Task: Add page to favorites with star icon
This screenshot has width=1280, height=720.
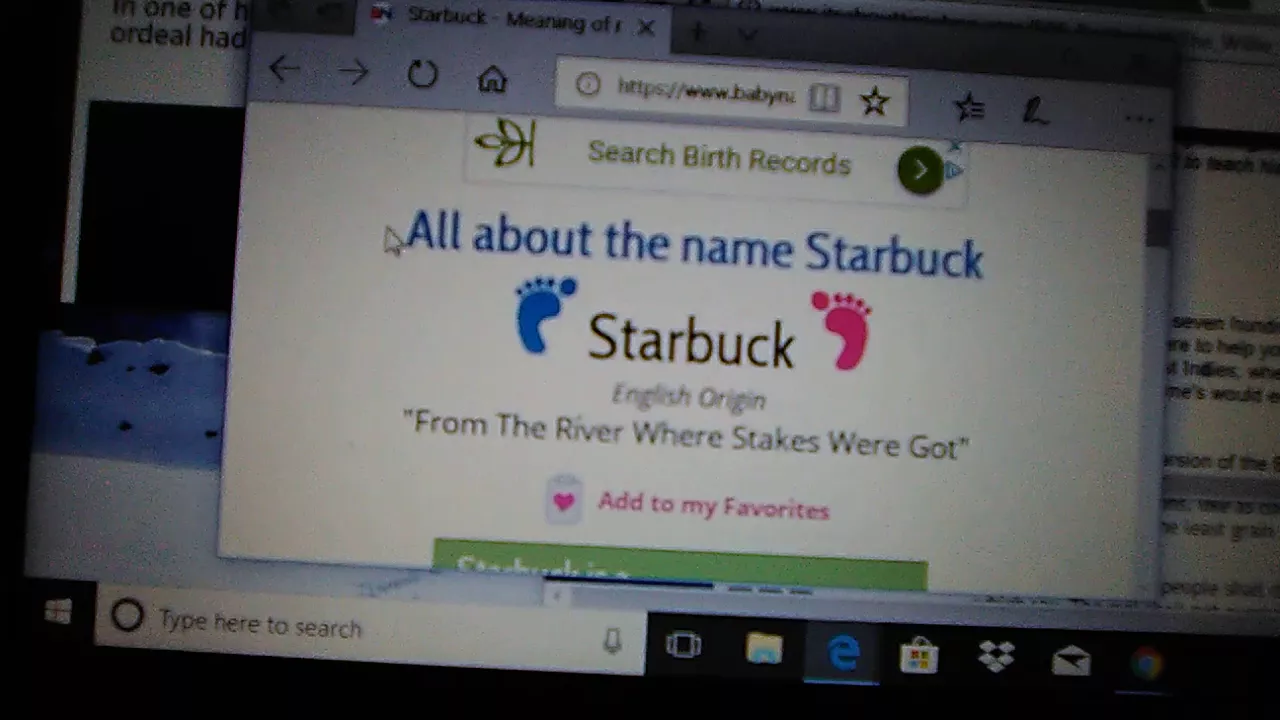Action: pos(875,100)
